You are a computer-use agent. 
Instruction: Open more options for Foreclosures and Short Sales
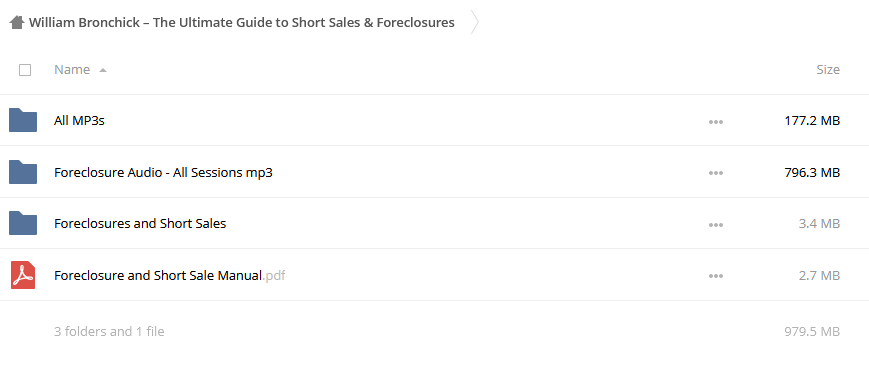(715, 225)
